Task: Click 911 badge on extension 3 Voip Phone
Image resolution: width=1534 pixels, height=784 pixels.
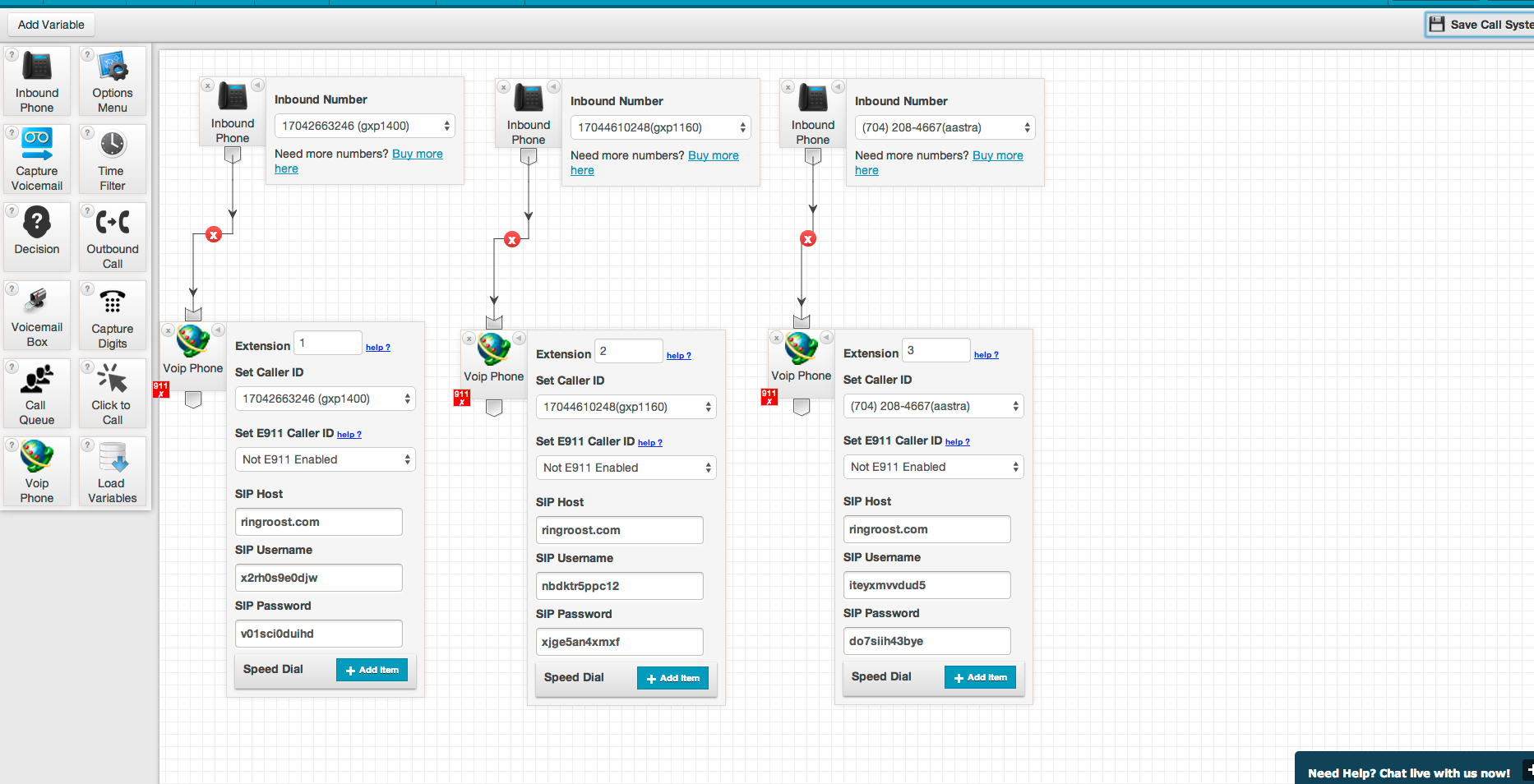Action: [x=769, y=397]
